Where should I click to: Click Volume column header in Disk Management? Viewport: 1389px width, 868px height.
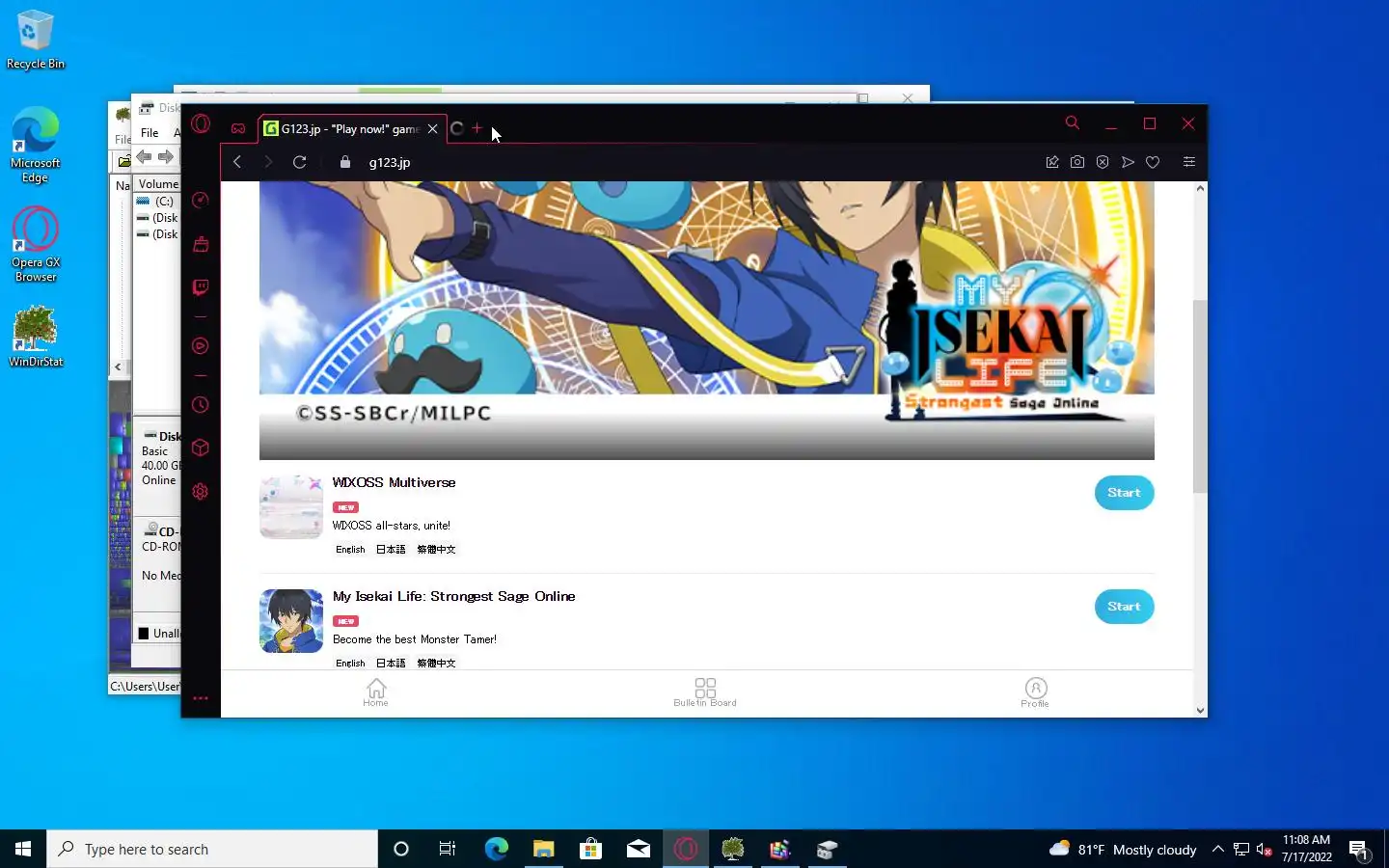[158, 184]
